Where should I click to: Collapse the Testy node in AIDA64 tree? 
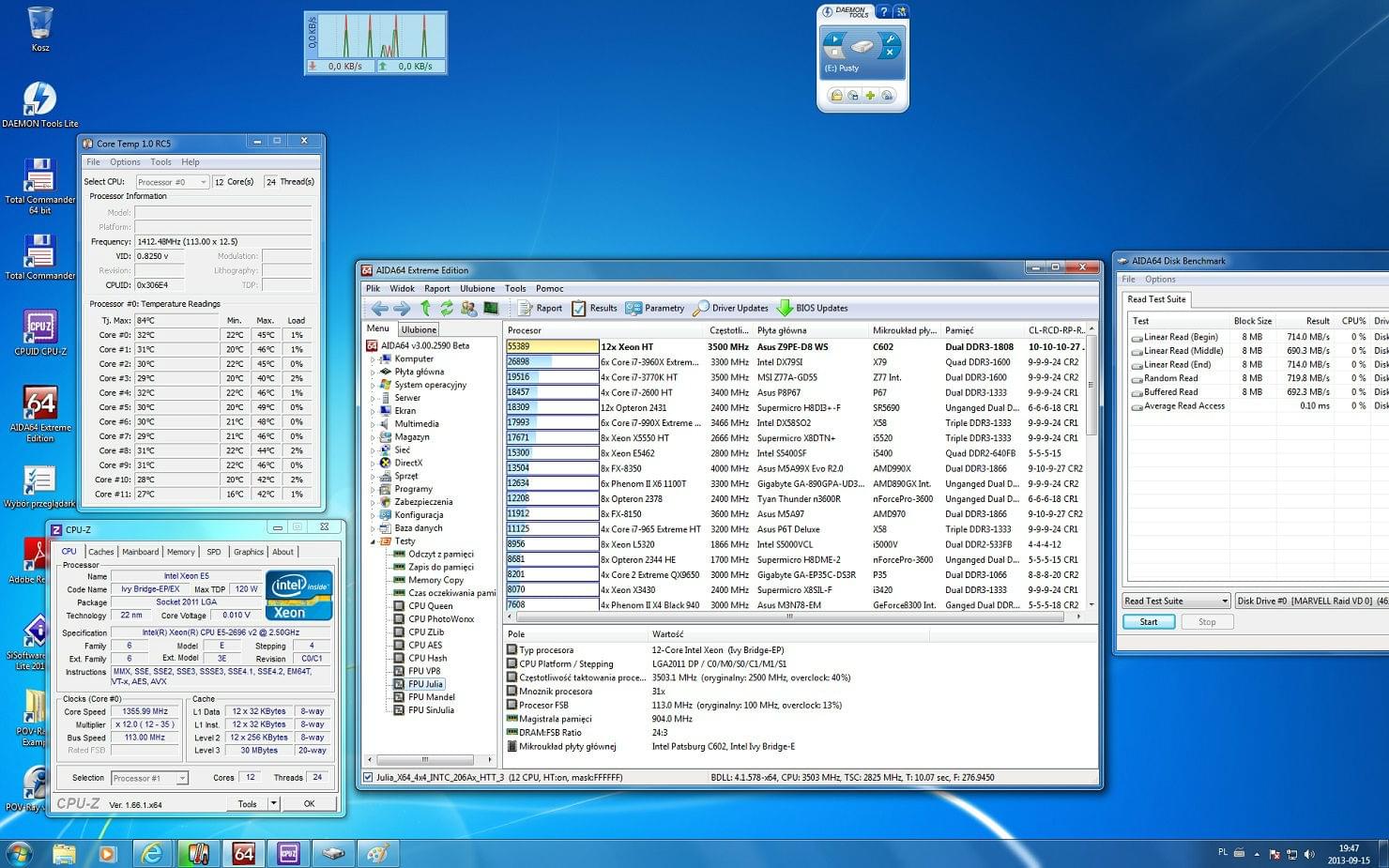[x=373, y=541]
